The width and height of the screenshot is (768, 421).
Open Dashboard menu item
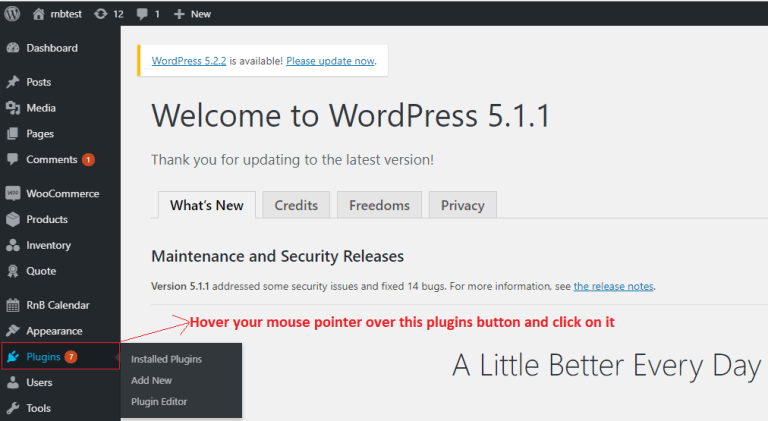(52, 48)
